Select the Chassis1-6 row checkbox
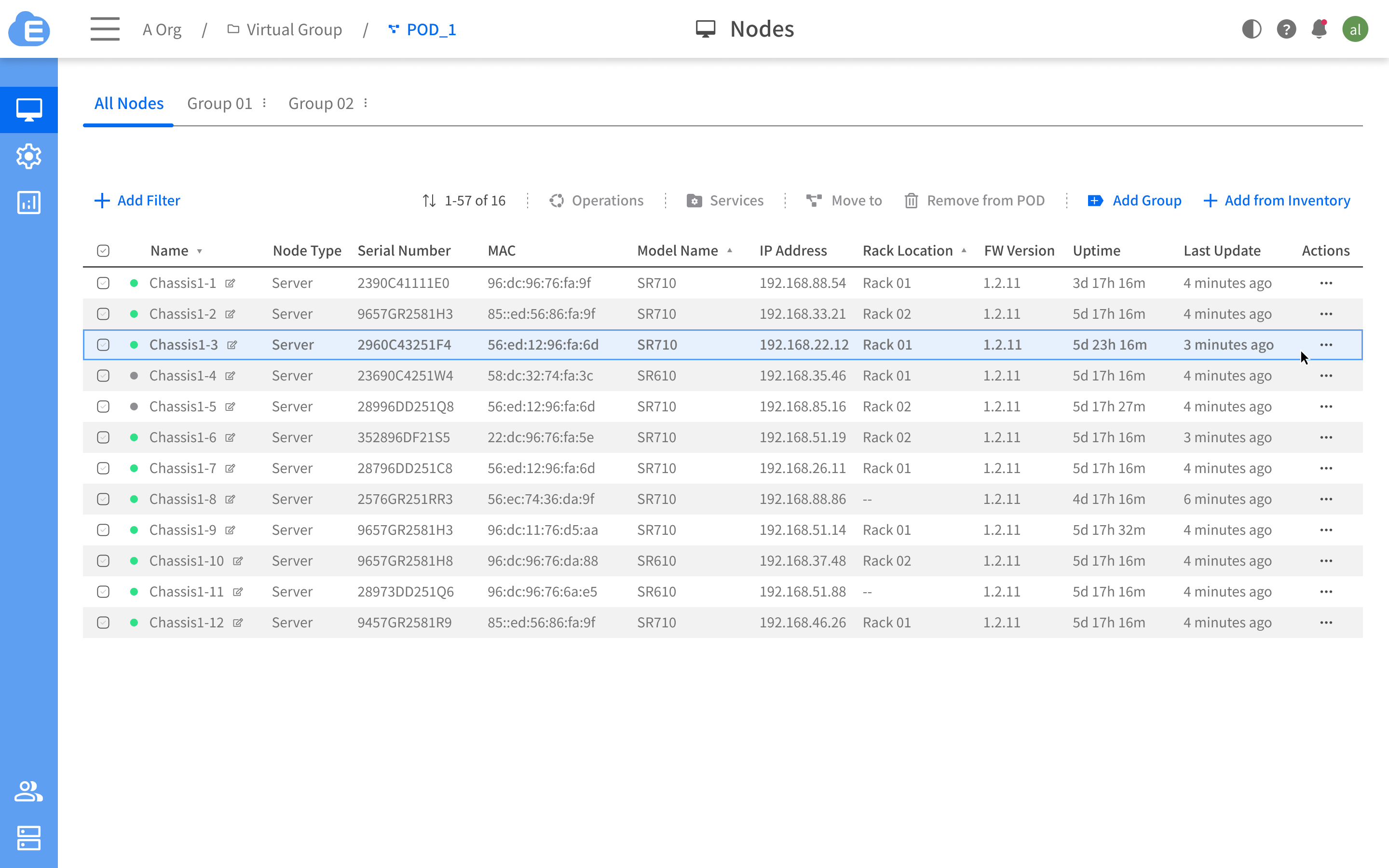This screenshot has height=868, width=1389. (103, 437)
